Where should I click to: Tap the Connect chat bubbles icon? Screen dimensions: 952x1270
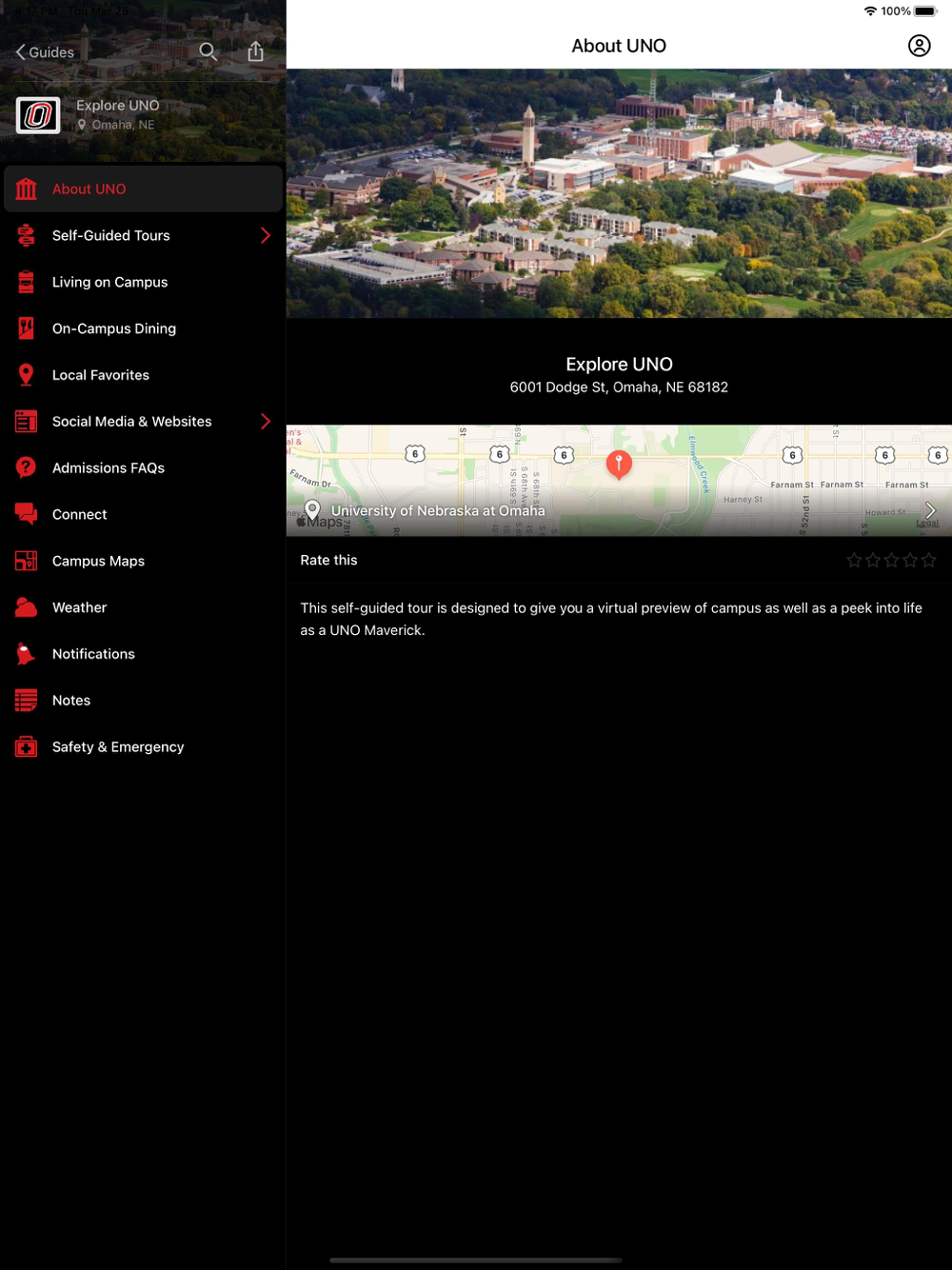pos(27,514)
